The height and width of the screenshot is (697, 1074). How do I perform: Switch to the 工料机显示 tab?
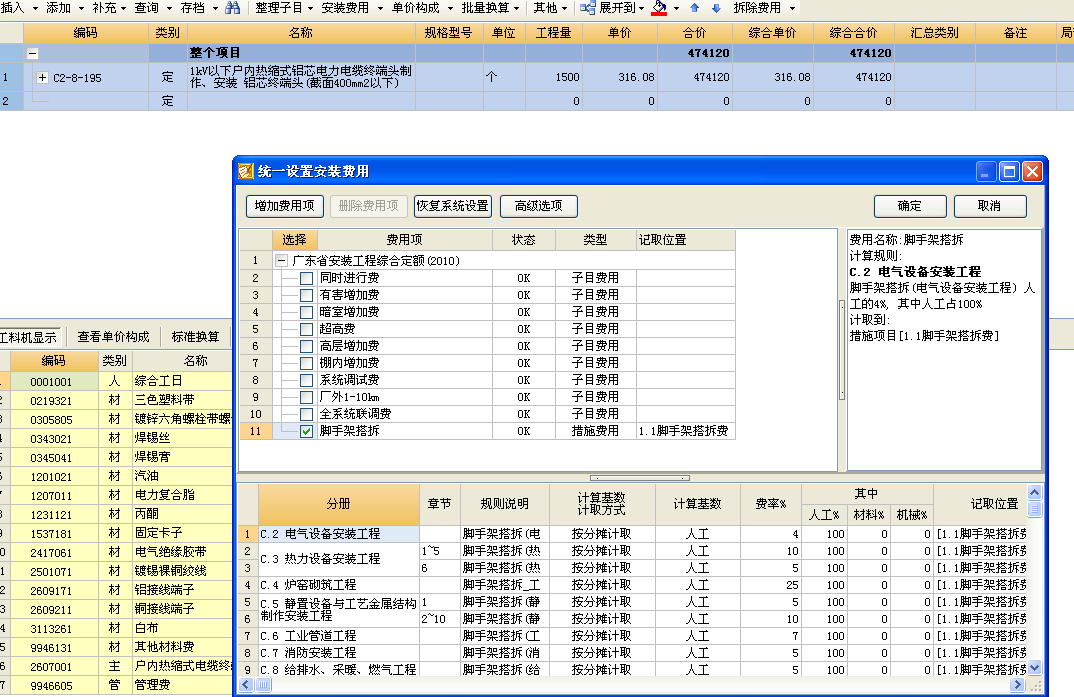pyautogui.click(x=29, y=337)
